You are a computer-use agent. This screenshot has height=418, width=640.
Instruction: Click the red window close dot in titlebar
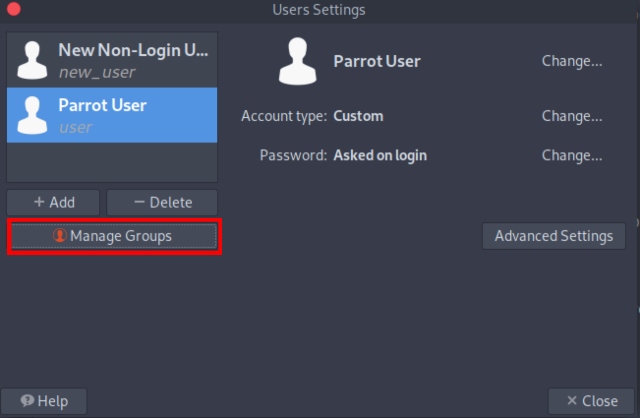(x=14, y=10)
